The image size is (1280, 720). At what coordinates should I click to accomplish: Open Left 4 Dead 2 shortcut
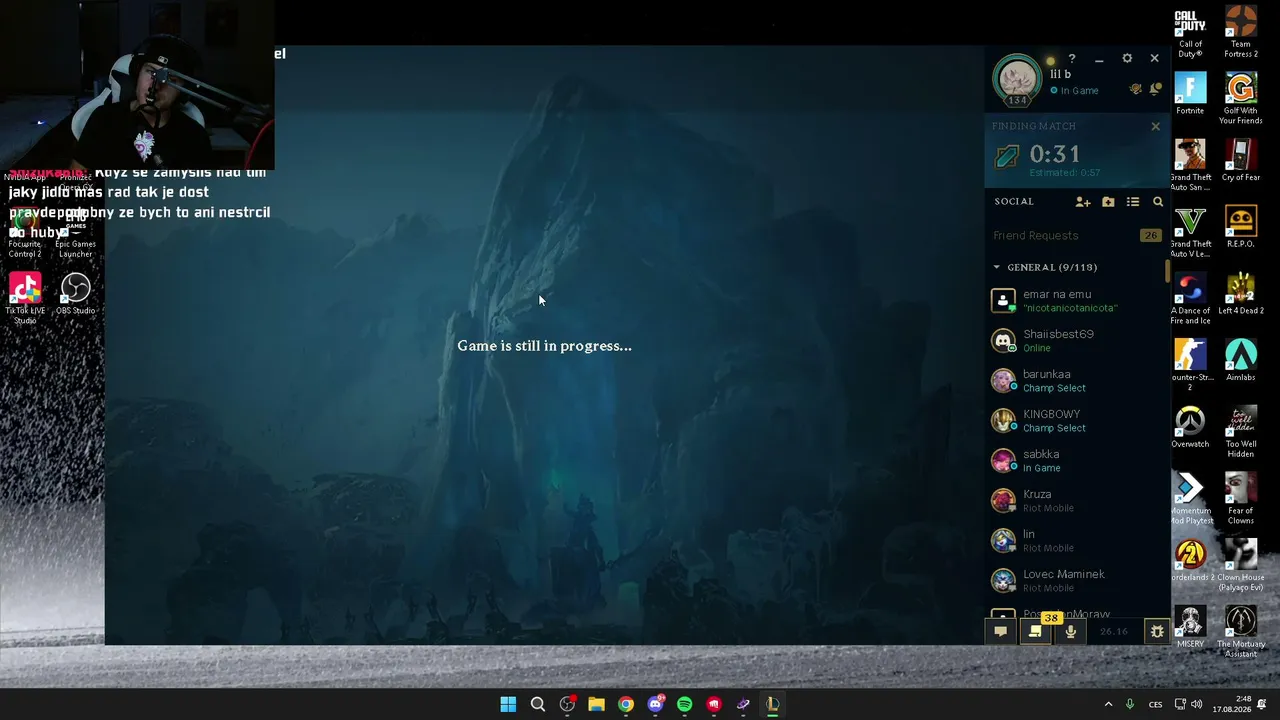[x=1240, y=294]
